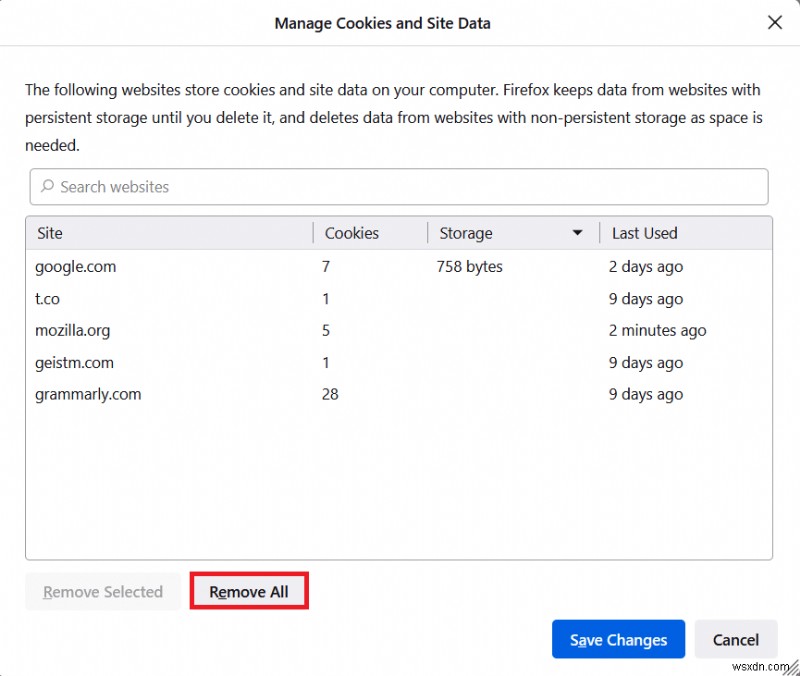Select the mozilla.org site entry
Viewport: 800px width, 676px height.
pos(72,331)
